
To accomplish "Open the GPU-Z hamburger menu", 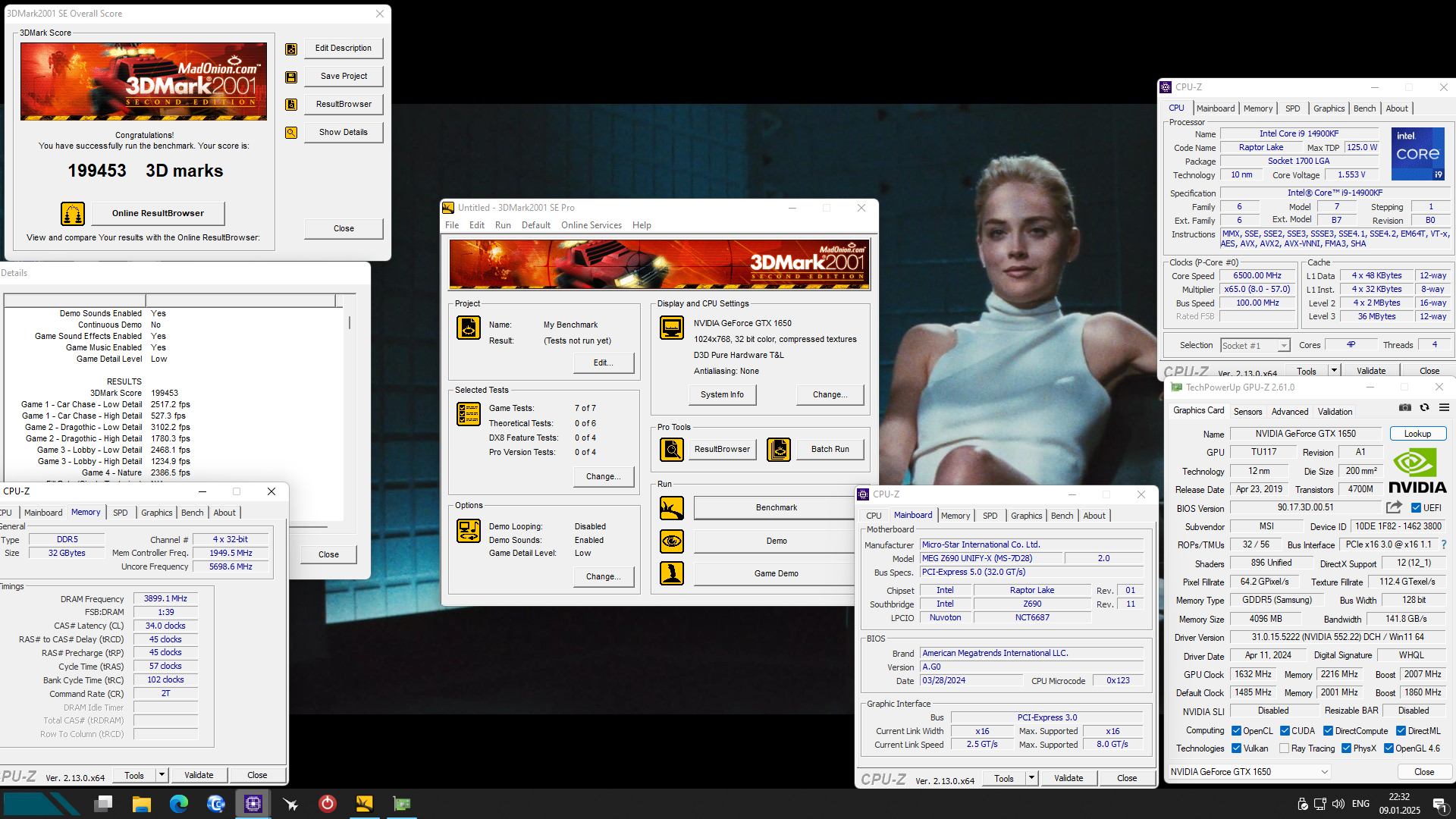I will pos(1445,408).
